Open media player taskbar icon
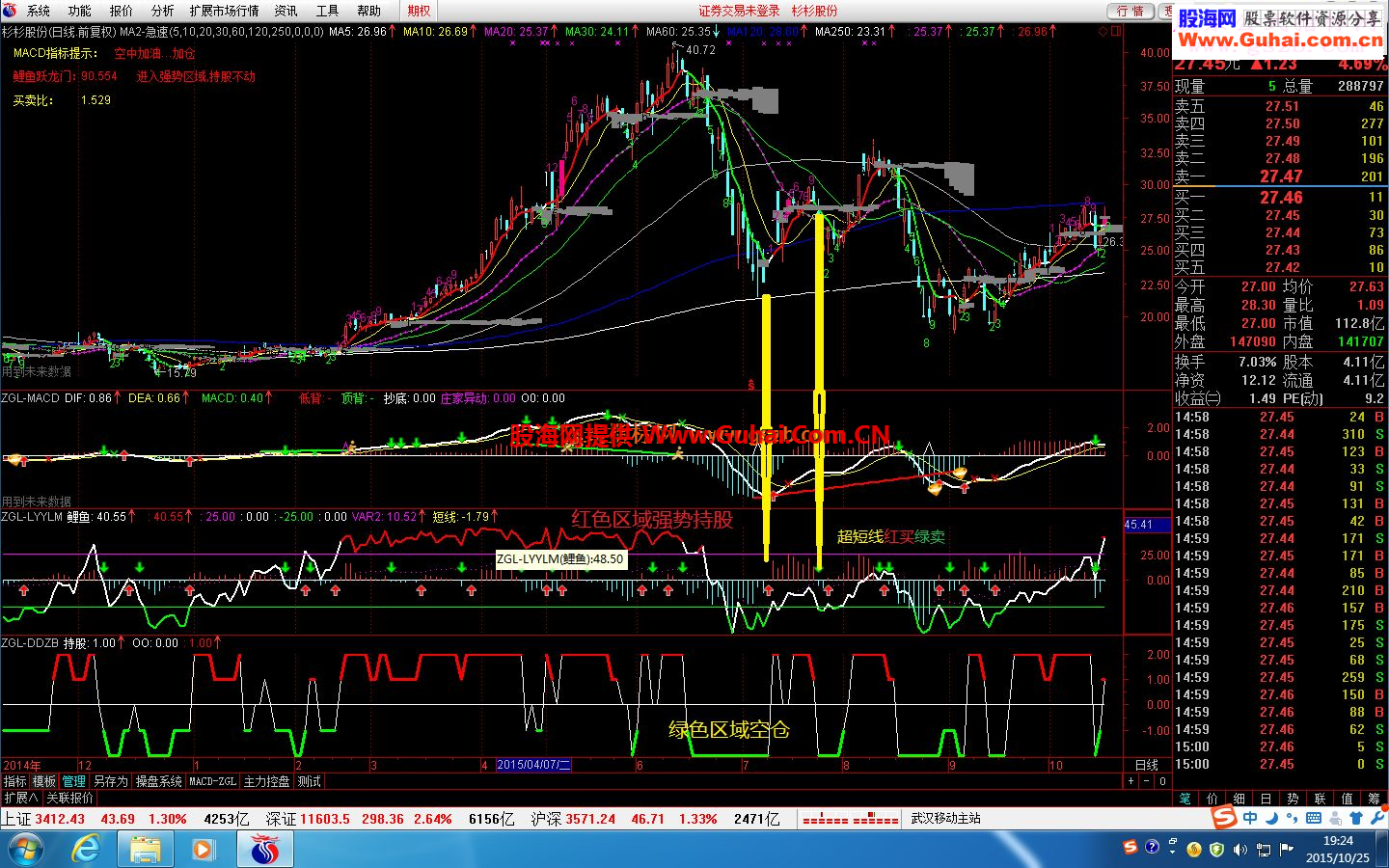The height and width of the screenshot is (868, 1389). coord(204,850)
